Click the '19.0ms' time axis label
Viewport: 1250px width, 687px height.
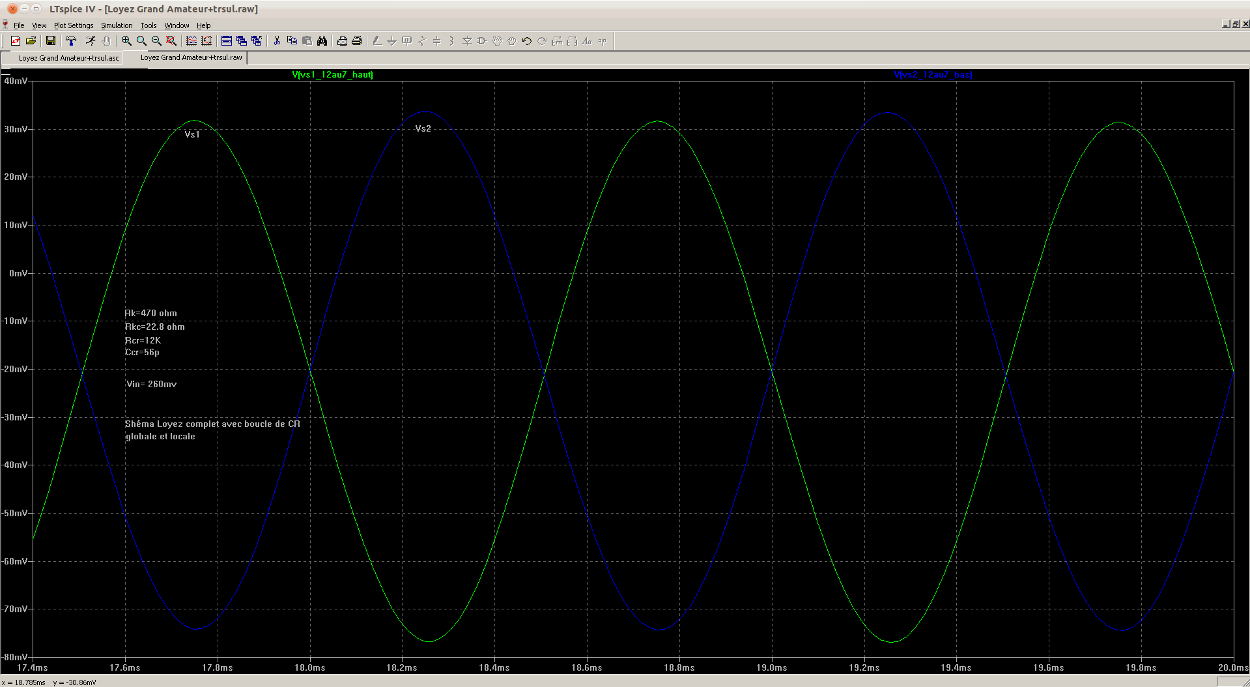coord(771,667)
